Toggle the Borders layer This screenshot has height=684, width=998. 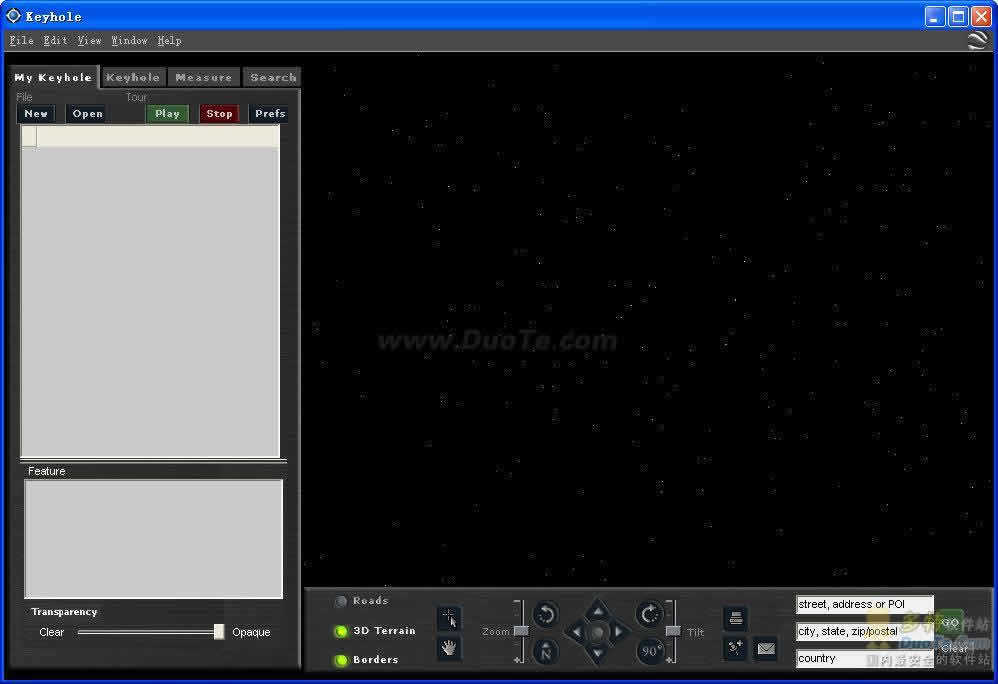pyautogui.click(x=341, y=660)
